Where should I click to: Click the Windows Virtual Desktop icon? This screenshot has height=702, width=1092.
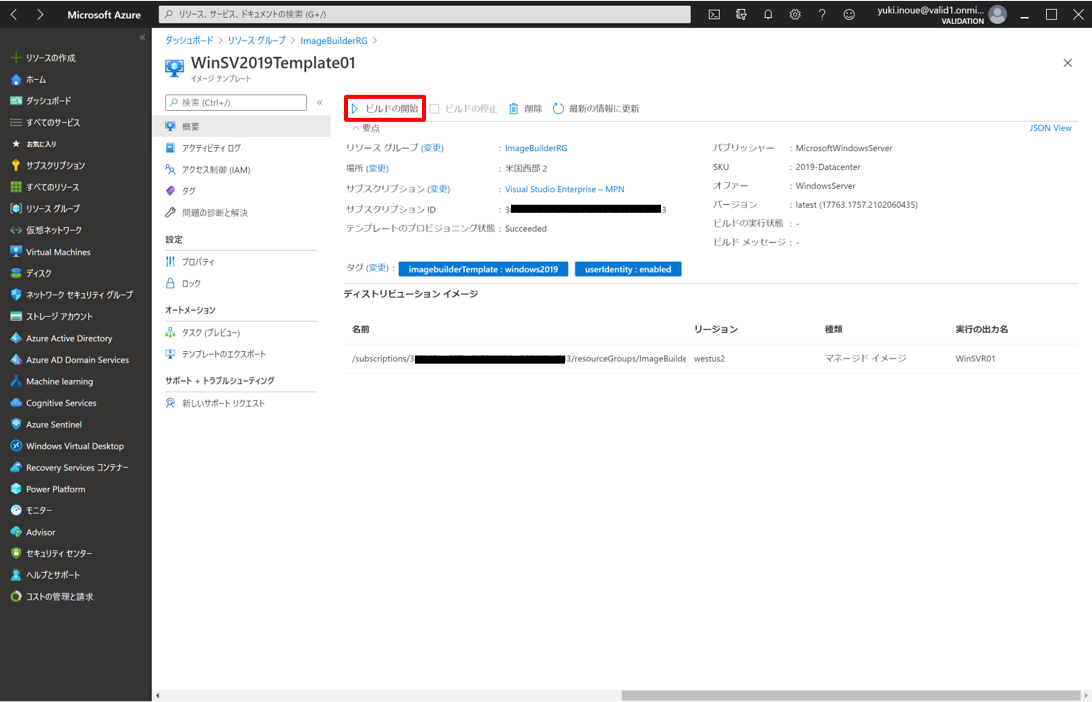coord(16,446)
